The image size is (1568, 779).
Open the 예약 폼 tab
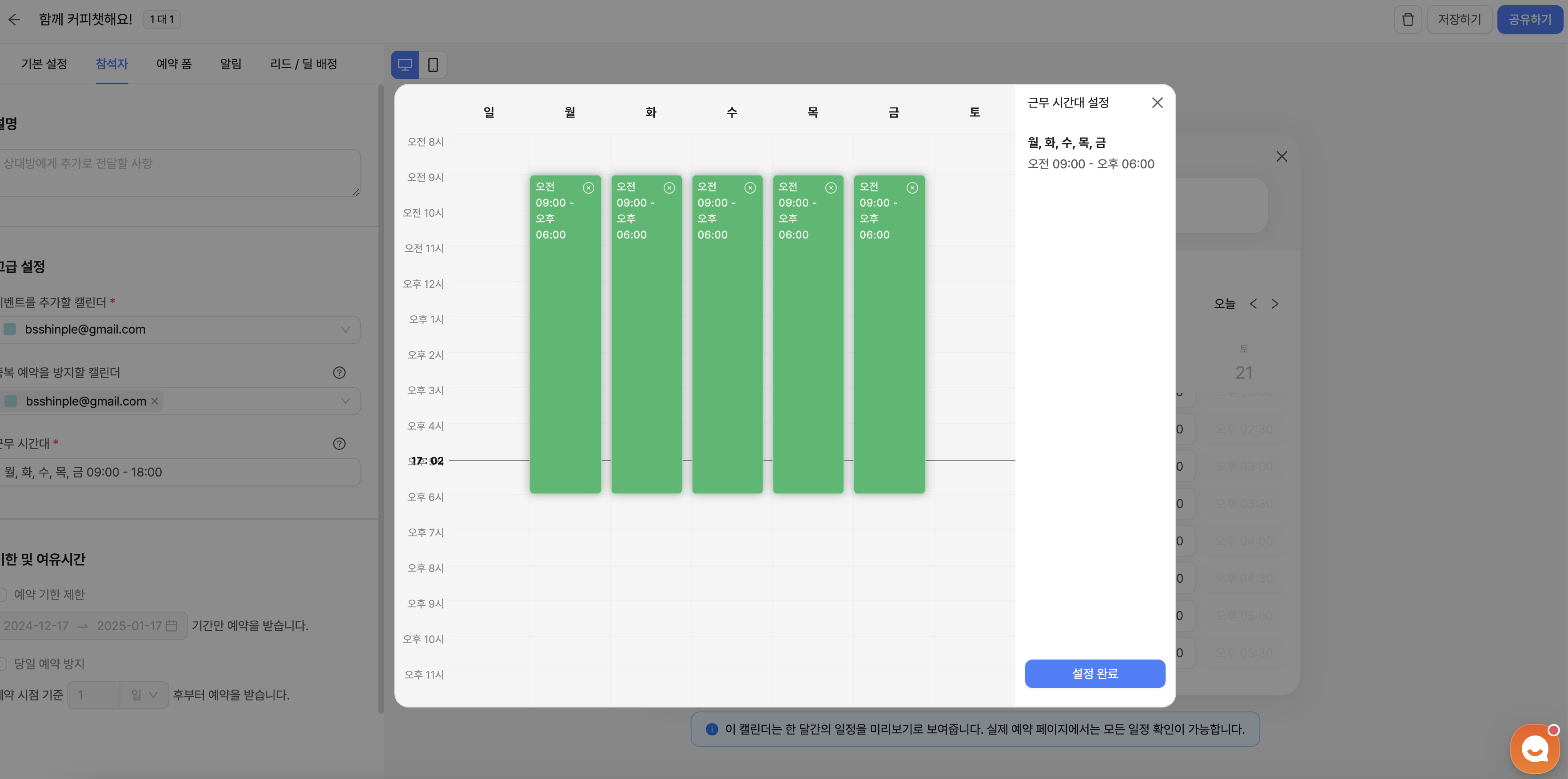point(174,64)
